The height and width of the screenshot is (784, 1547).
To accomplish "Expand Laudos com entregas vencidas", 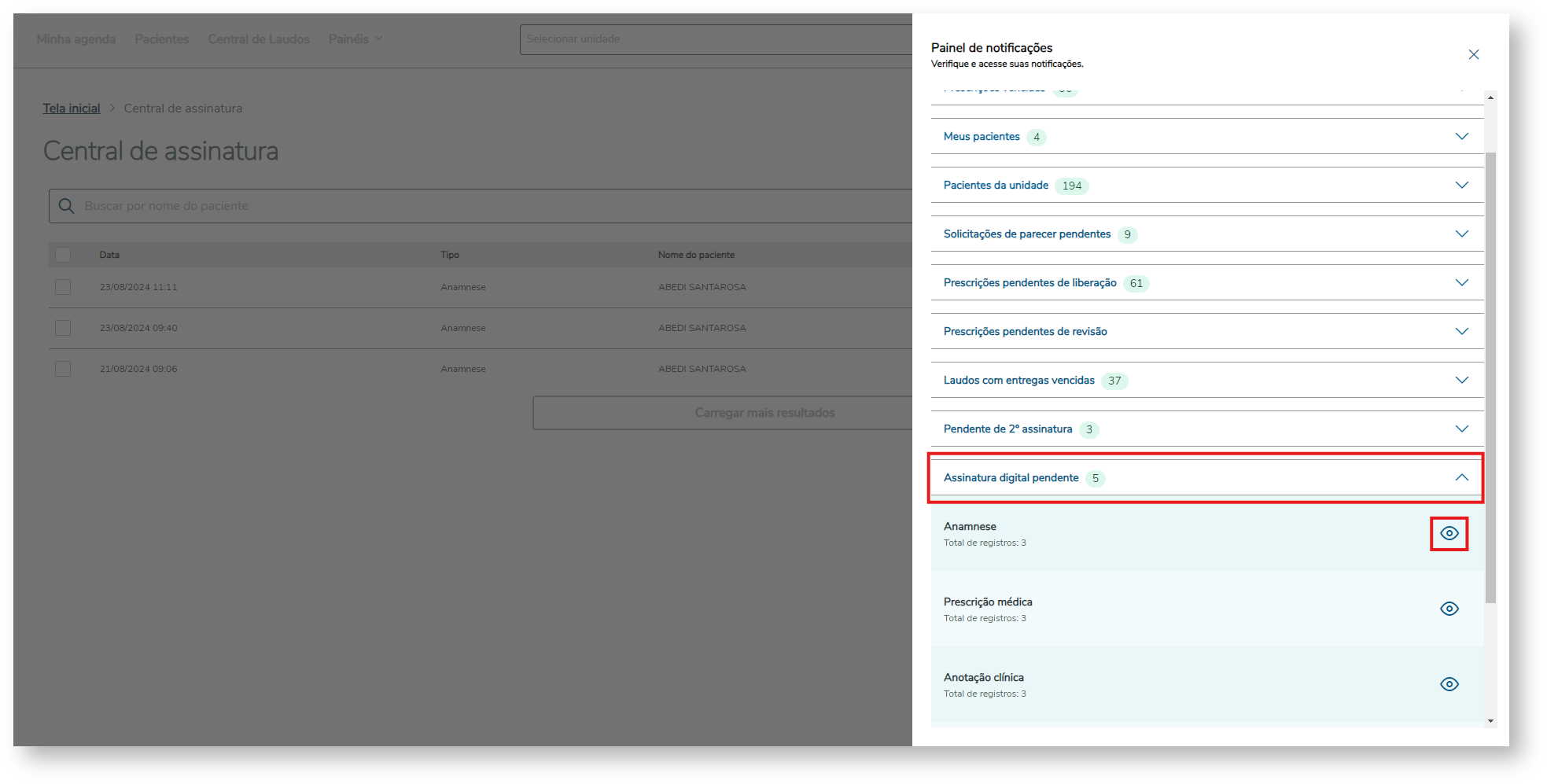I will [x=1461, y=381].
